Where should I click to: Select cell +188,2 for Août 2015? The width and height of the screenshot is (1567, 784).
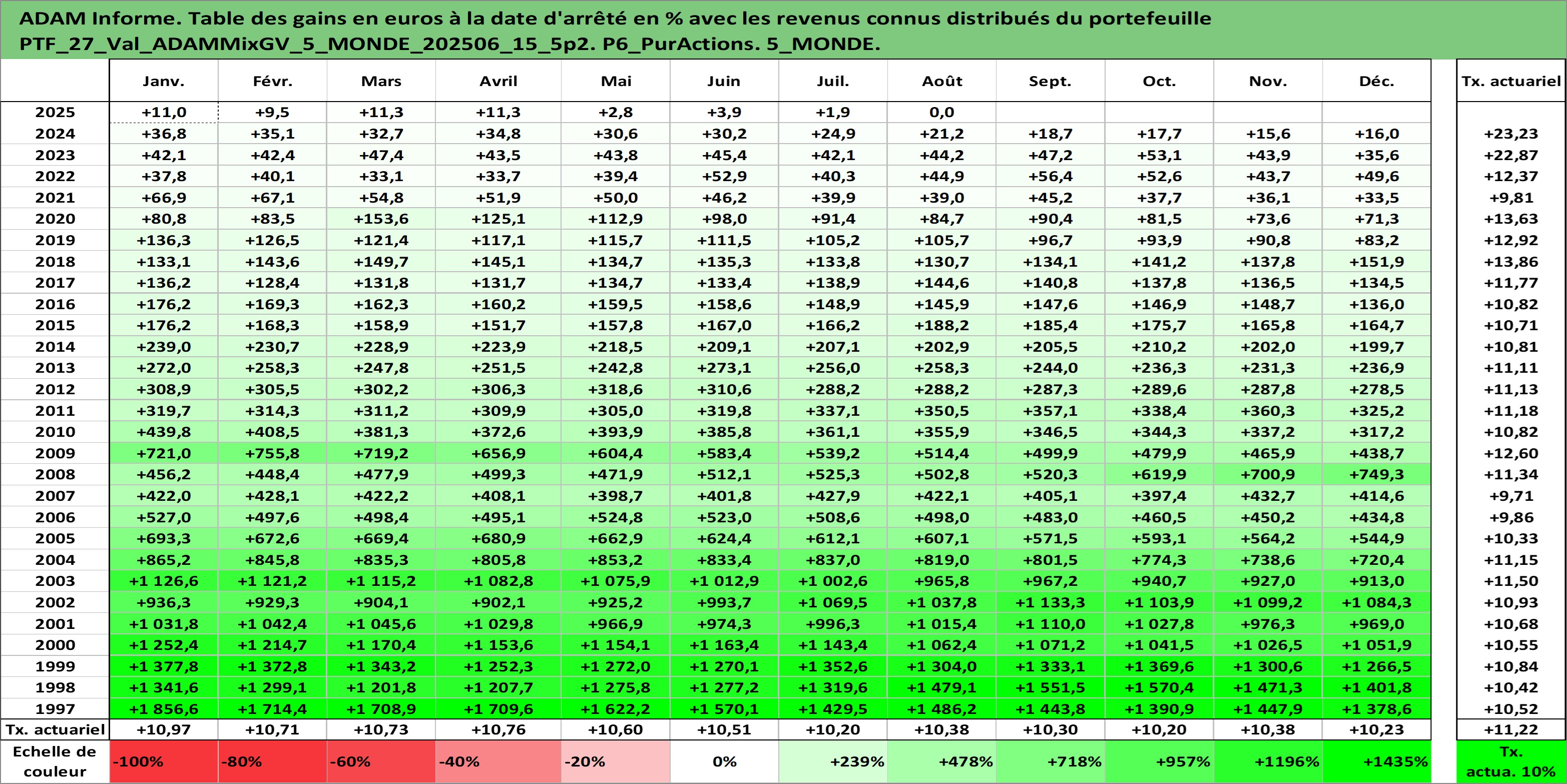click(x=942, y=325)
